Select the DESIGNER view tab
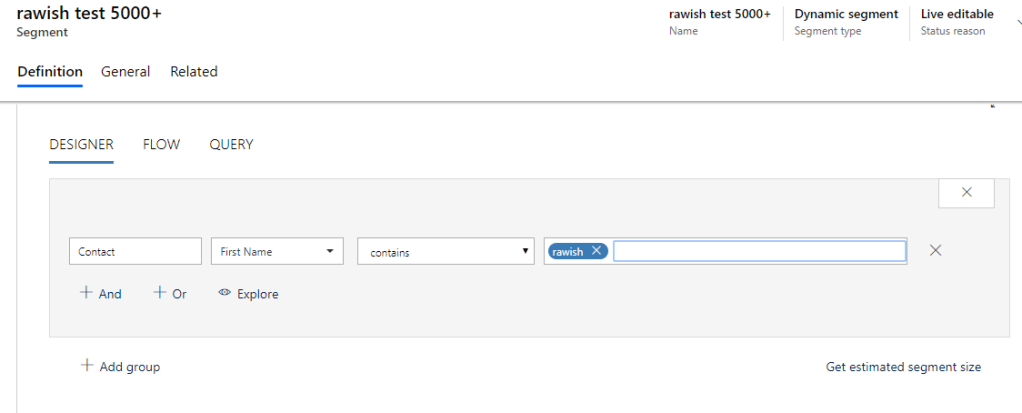1022x413 pixels. (x=81, y=145)
